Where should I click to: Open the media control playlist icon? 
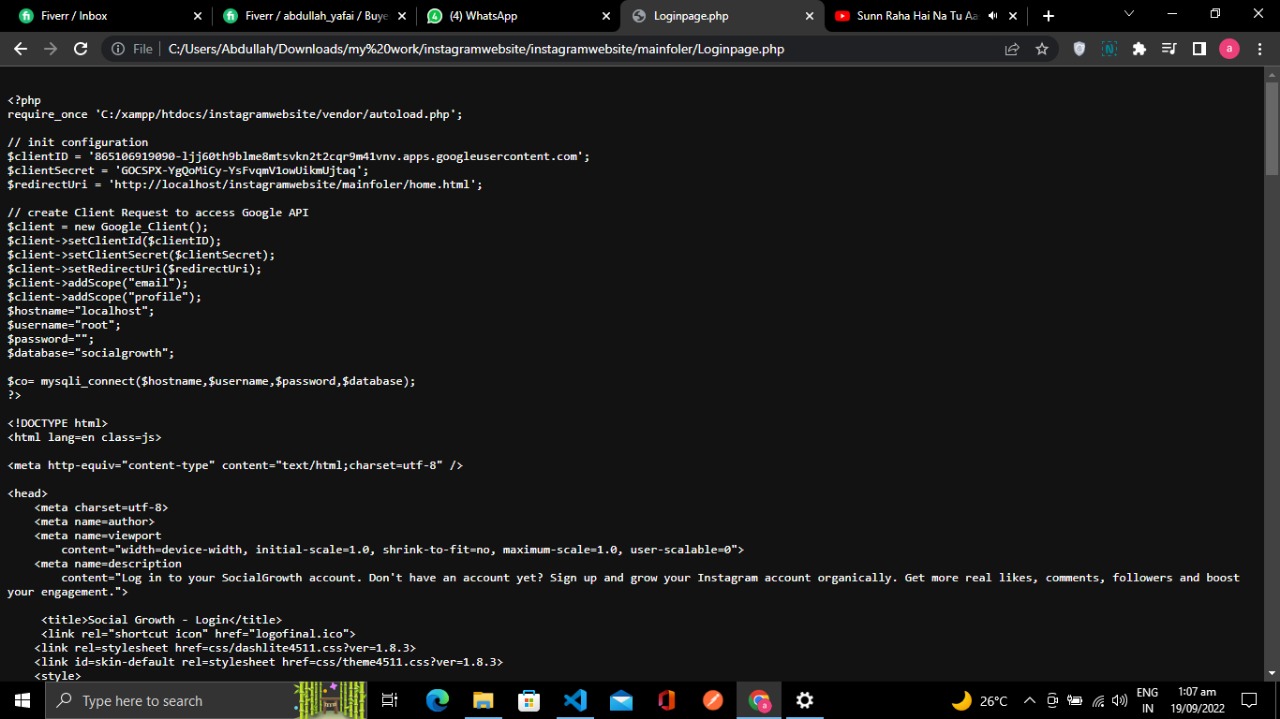tap(1169, 49)
